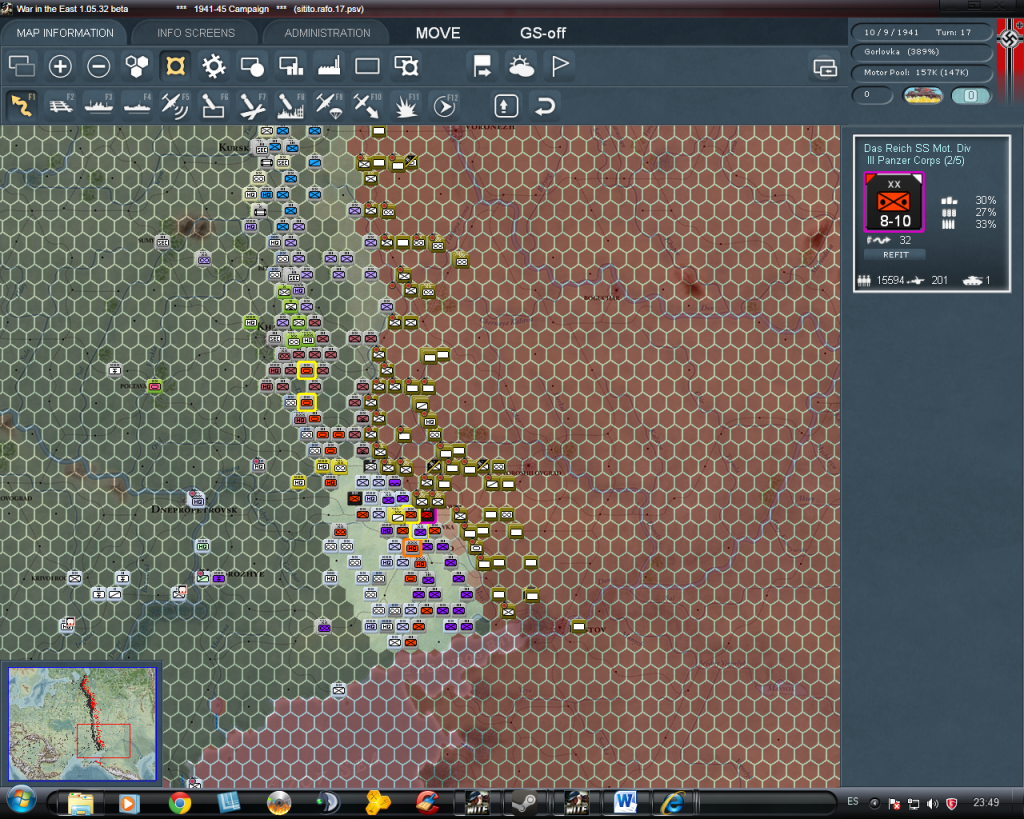Click the 30% value in unit panel
Image resolution: width=1024 pixels, height=819 pixels.
[985, 201]
